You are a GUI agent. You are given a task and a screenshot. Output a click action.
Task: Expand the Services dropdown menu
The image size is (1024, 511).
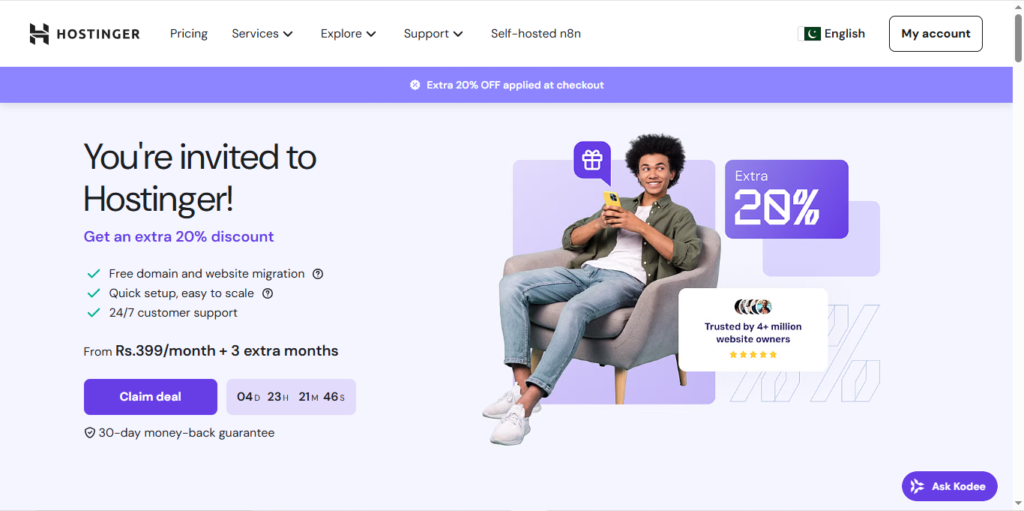tap(262, 34)
